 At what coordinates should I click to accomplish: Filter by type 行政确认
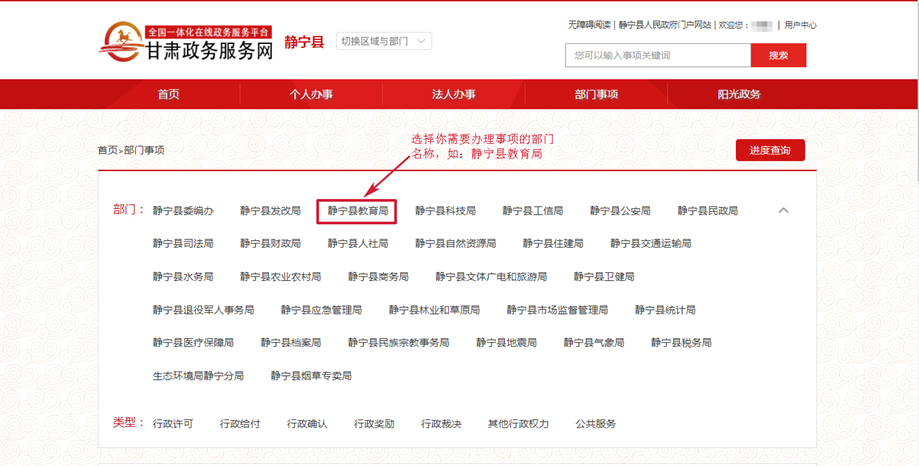pyautogui.click(x=307, y=424)
